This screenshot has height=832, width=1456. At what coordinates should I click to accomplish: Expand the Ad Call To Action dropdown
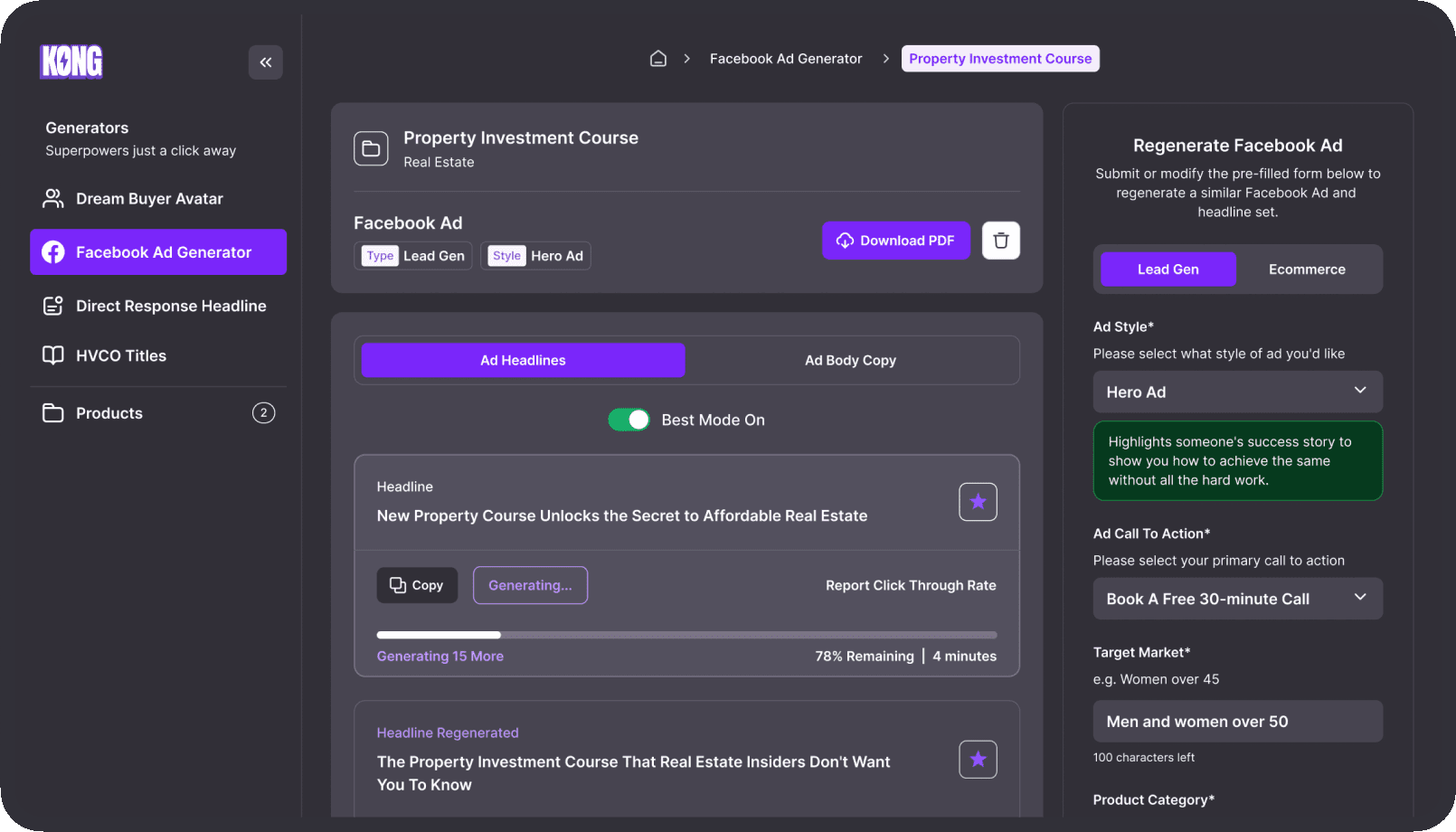[x=1237, y=599]
